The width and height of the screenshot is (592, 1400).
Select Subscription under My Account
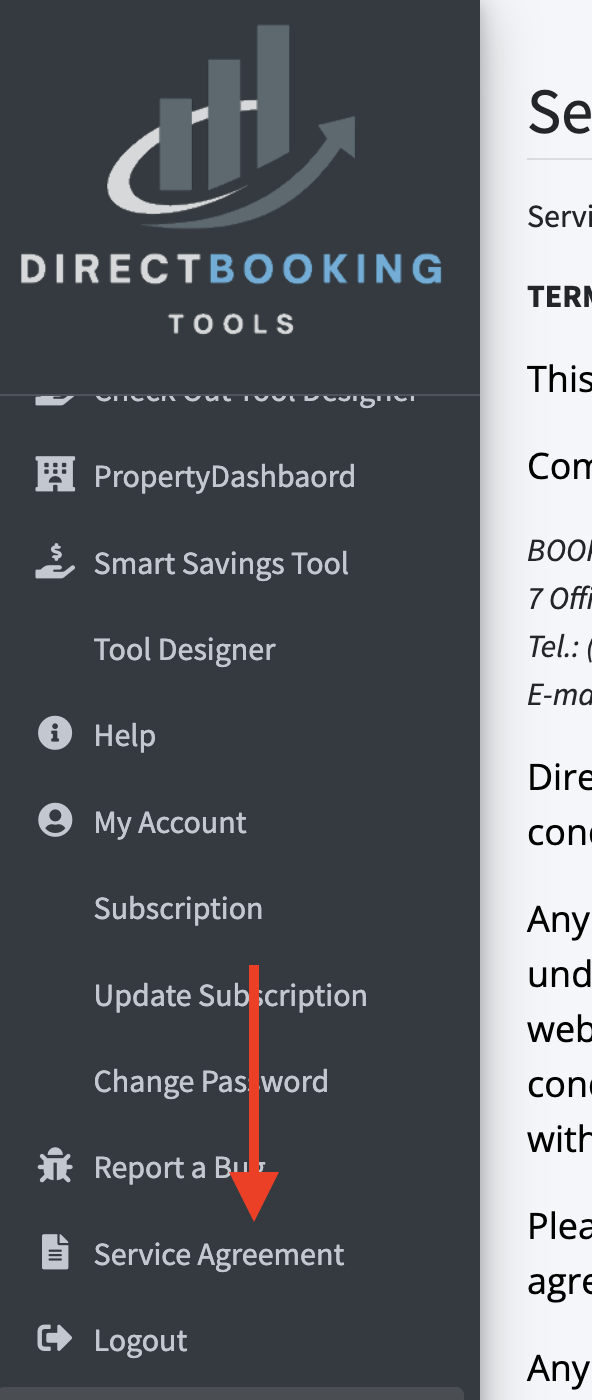(177, 907)
